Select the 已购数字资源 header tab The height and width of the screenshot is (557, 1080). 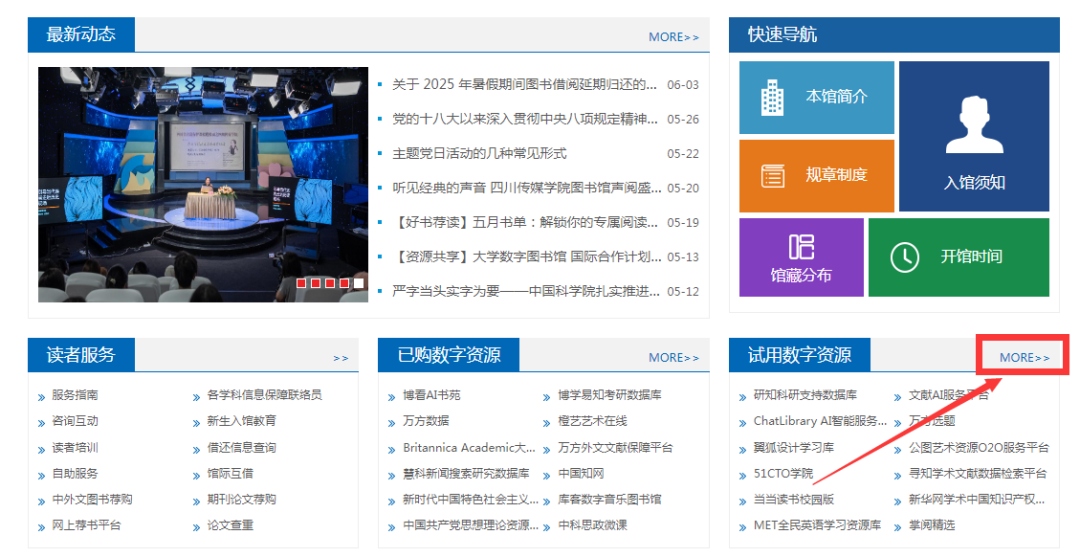point(449,355)
